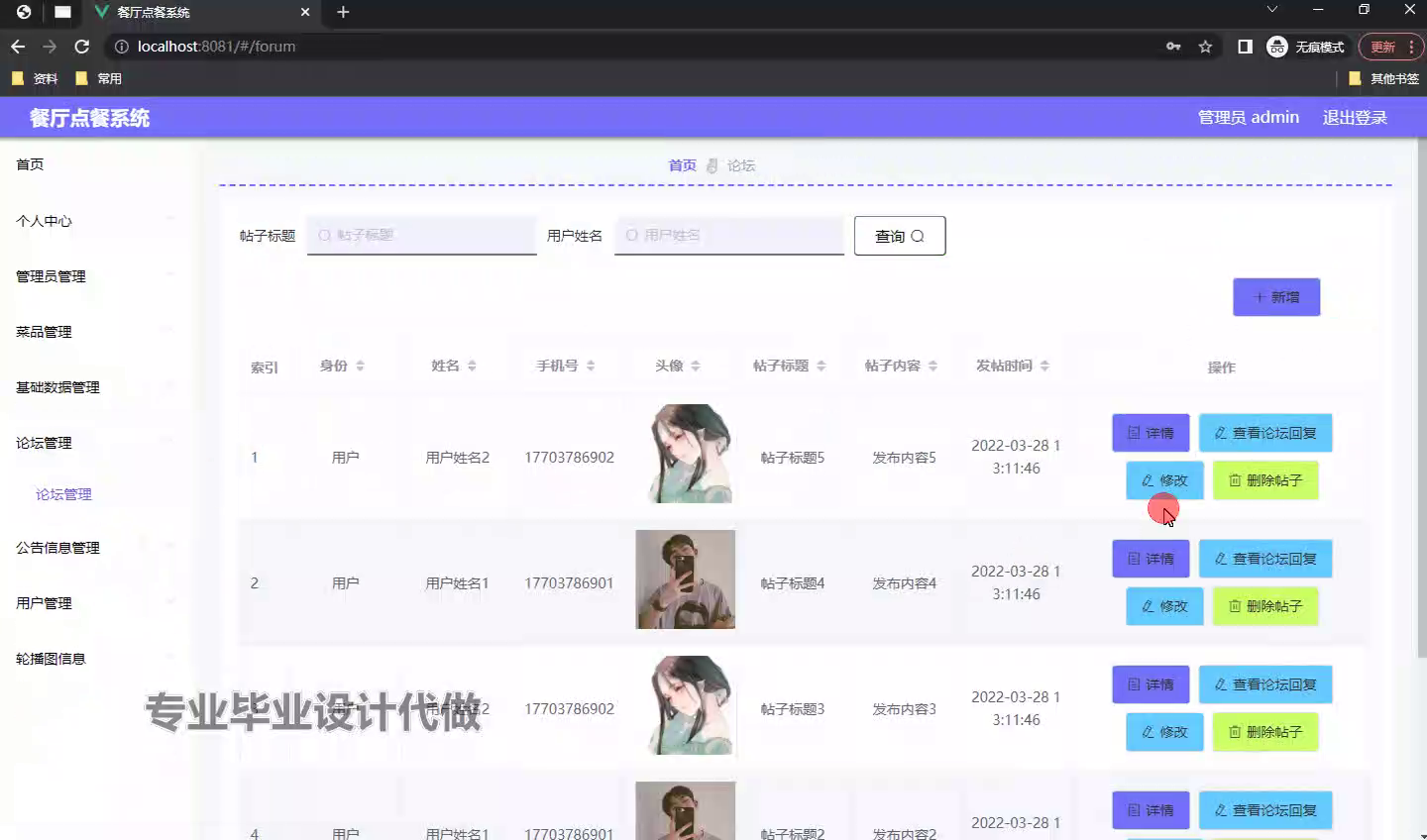
Task: Focus the 用户姓名 search input
Action: coord(729,236)
